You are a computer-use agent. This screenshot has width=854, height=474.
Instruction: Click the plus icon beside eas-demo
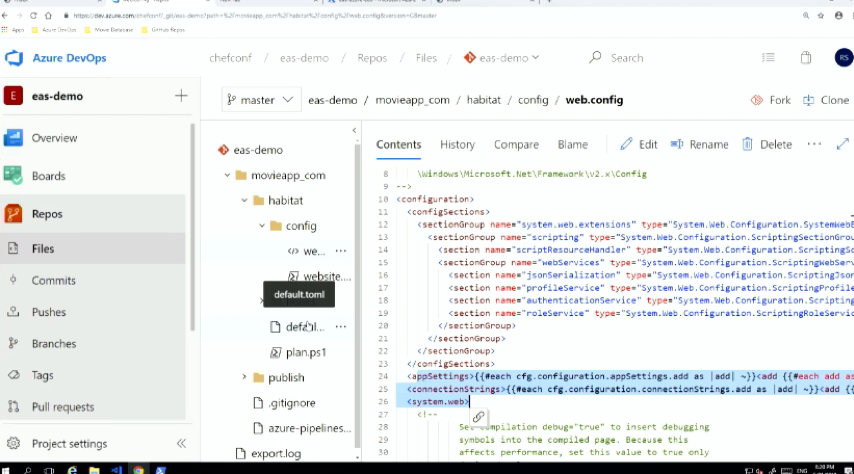(x=181, y=96)
